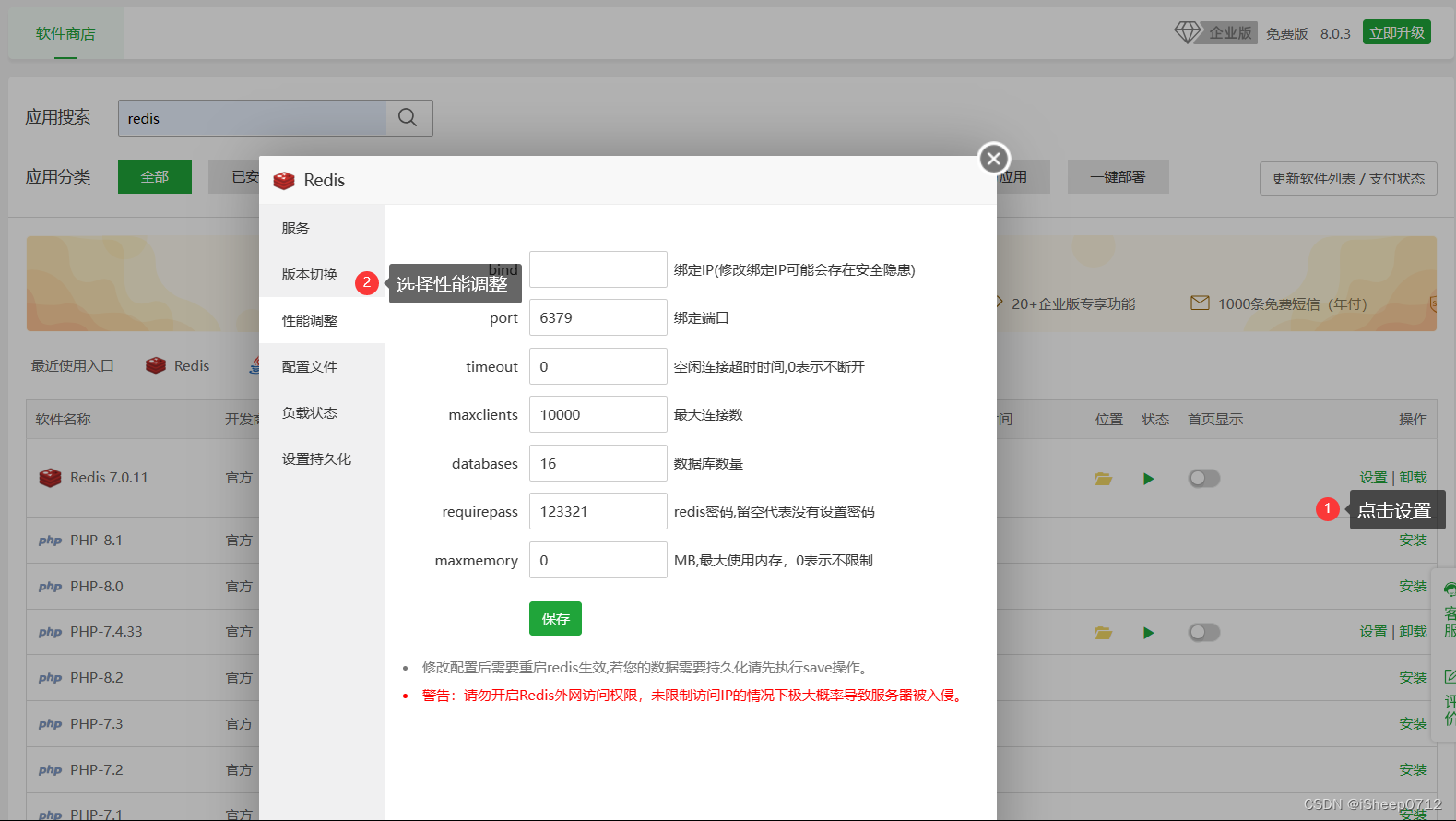
Task: Click the enterprise edition diamond icon
Action: 1188,33
